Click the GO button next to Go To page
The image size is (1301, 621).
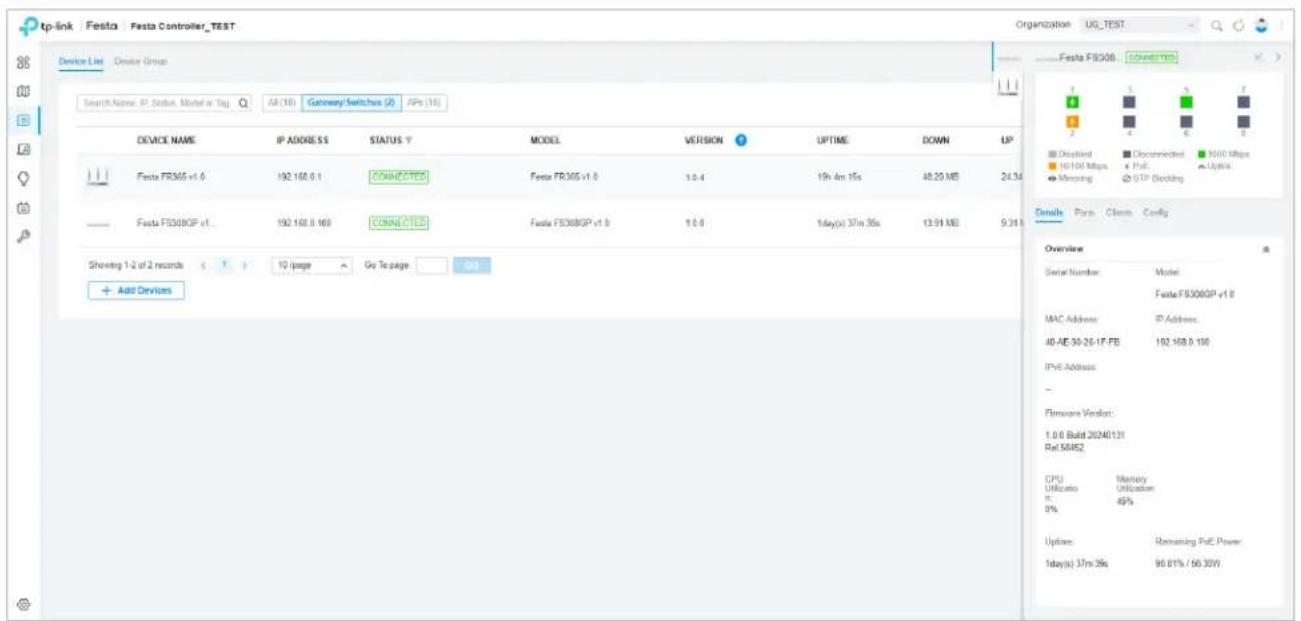pyautogui.click(x=473, y=265)
